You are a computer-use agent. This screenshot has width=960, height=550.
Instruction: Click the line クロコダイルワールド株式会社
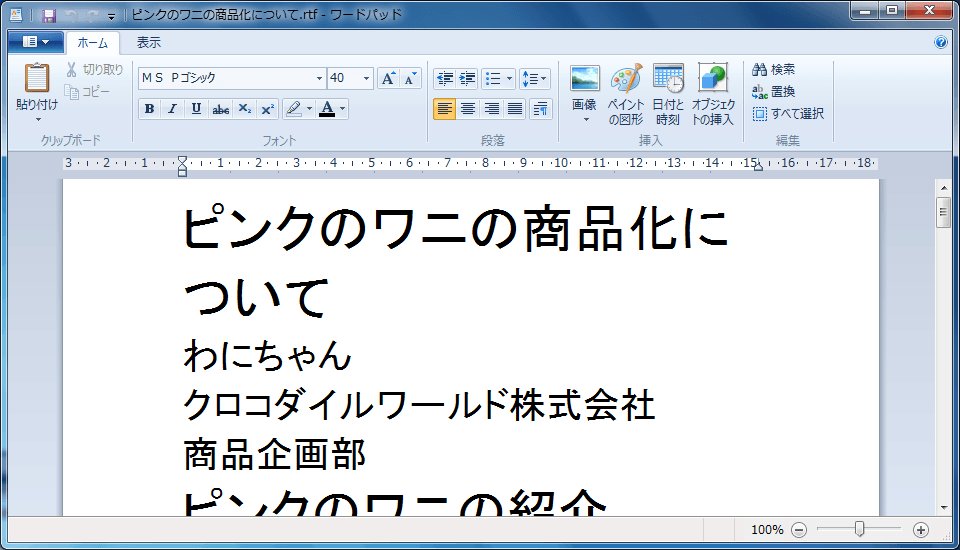tap(419, 405)
